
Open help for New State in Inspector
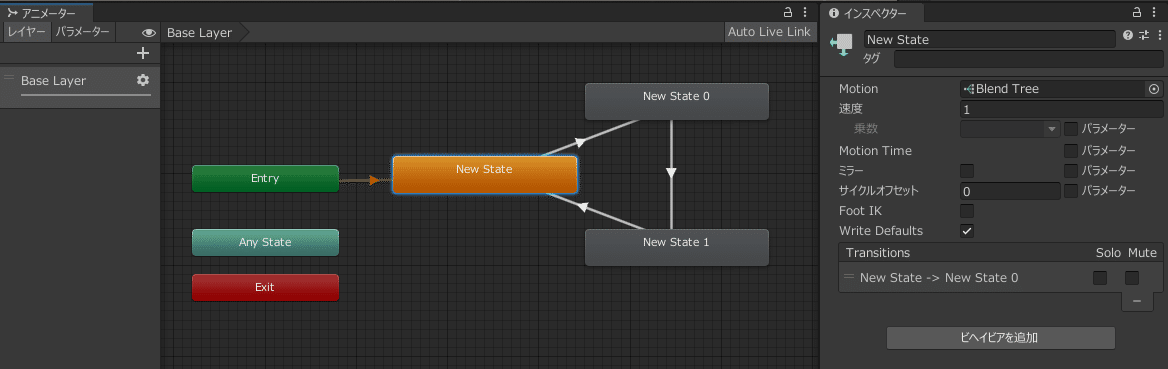pos(1128,36)
